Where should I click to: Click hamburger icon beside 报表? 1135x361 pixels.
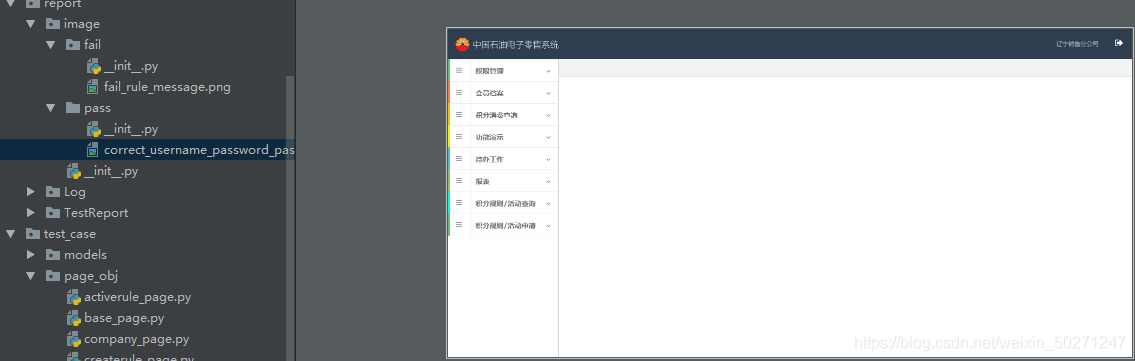(459, 181)
